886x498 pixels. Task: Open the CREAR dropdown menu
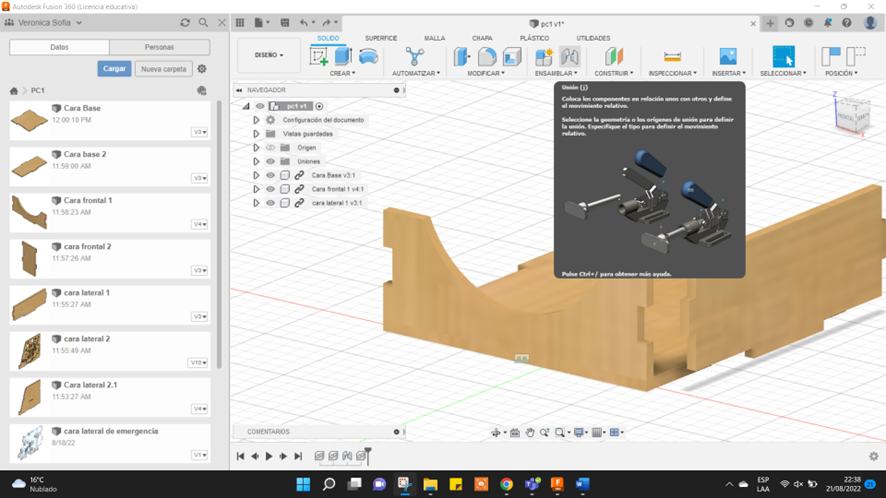342,73
